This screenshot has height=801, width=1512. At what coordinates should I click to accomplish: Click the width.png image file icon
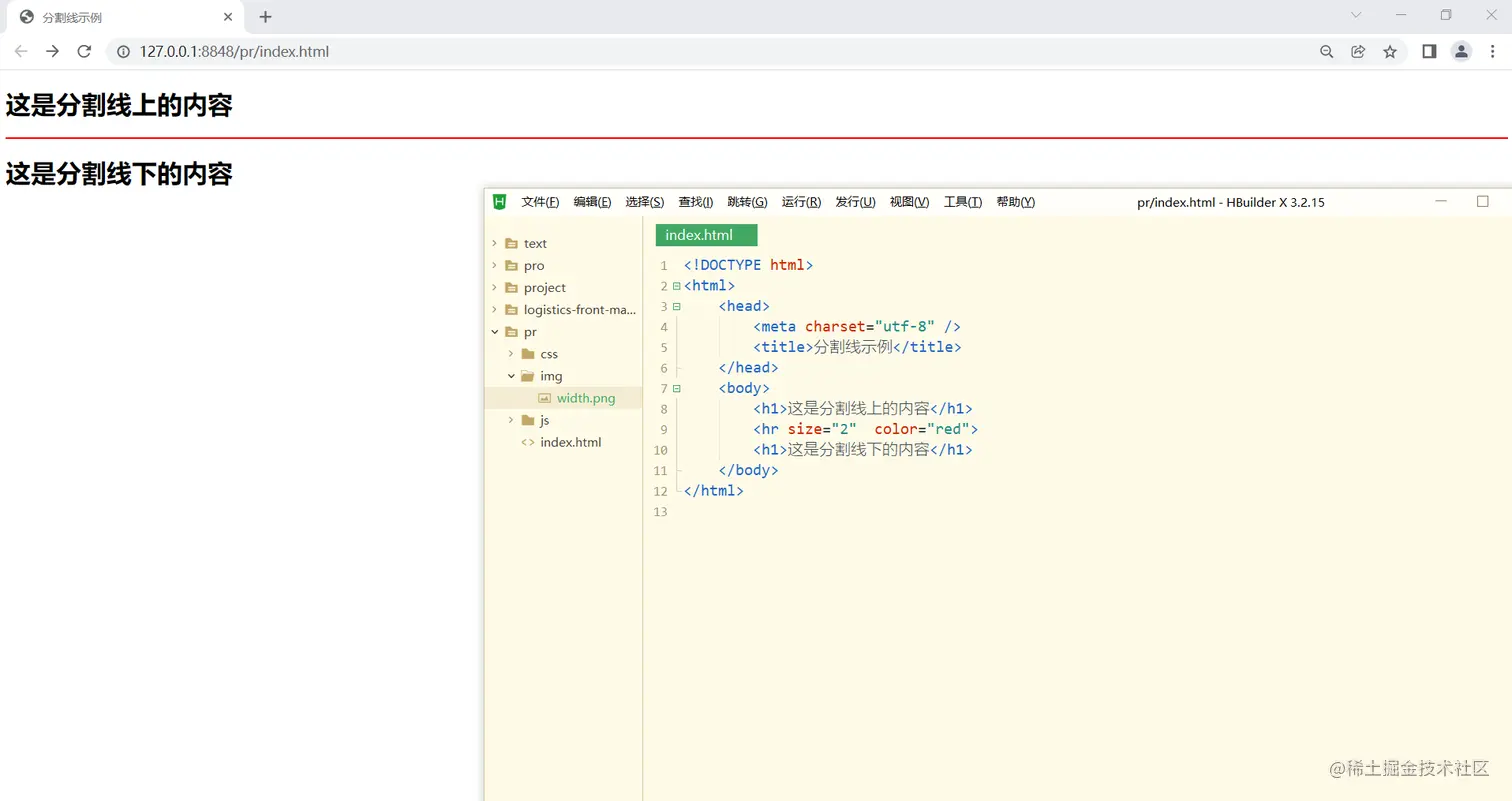pos(545,398)
